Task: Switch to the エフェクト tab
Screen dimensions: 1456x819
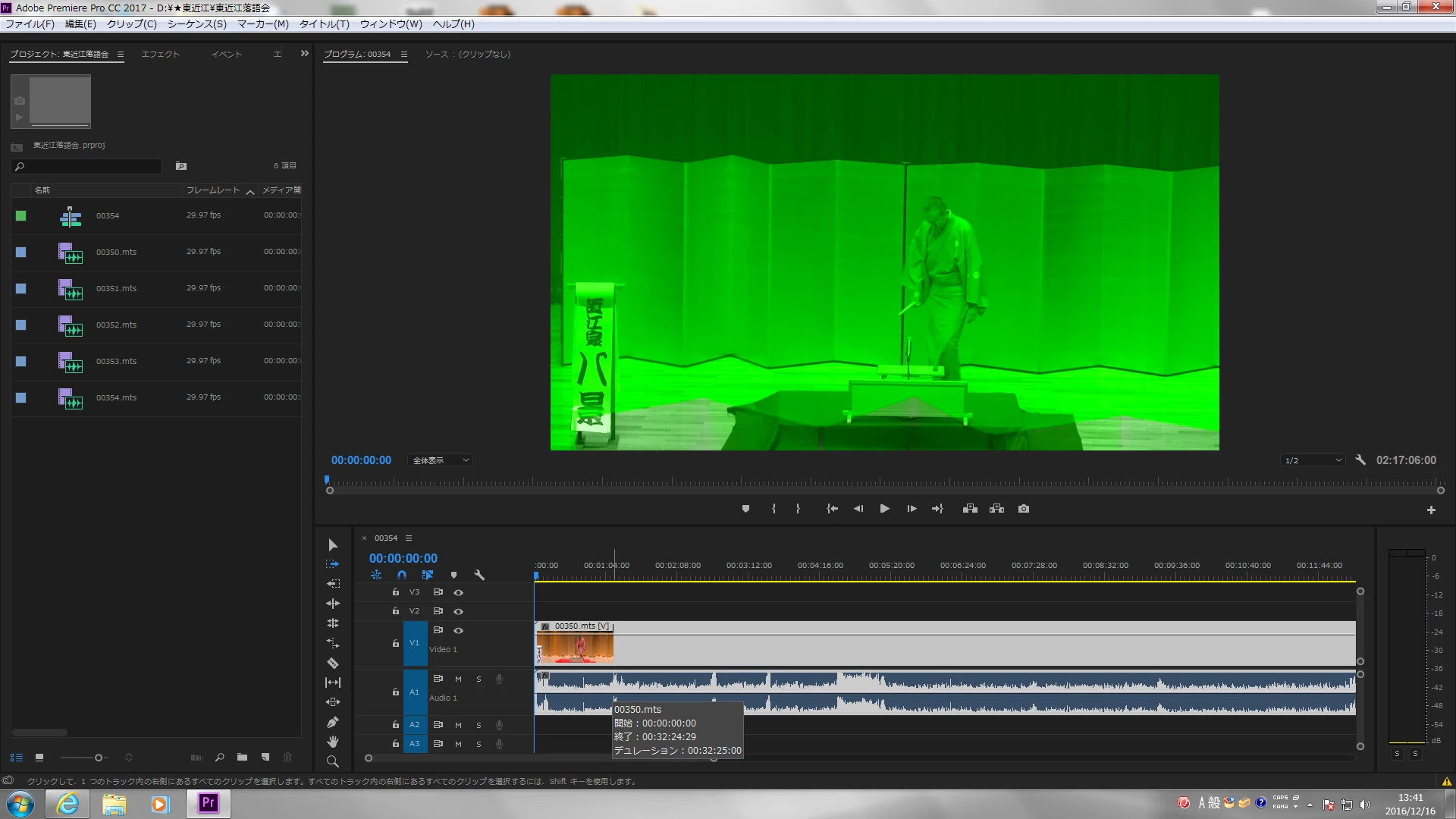Action: [160, 54]
